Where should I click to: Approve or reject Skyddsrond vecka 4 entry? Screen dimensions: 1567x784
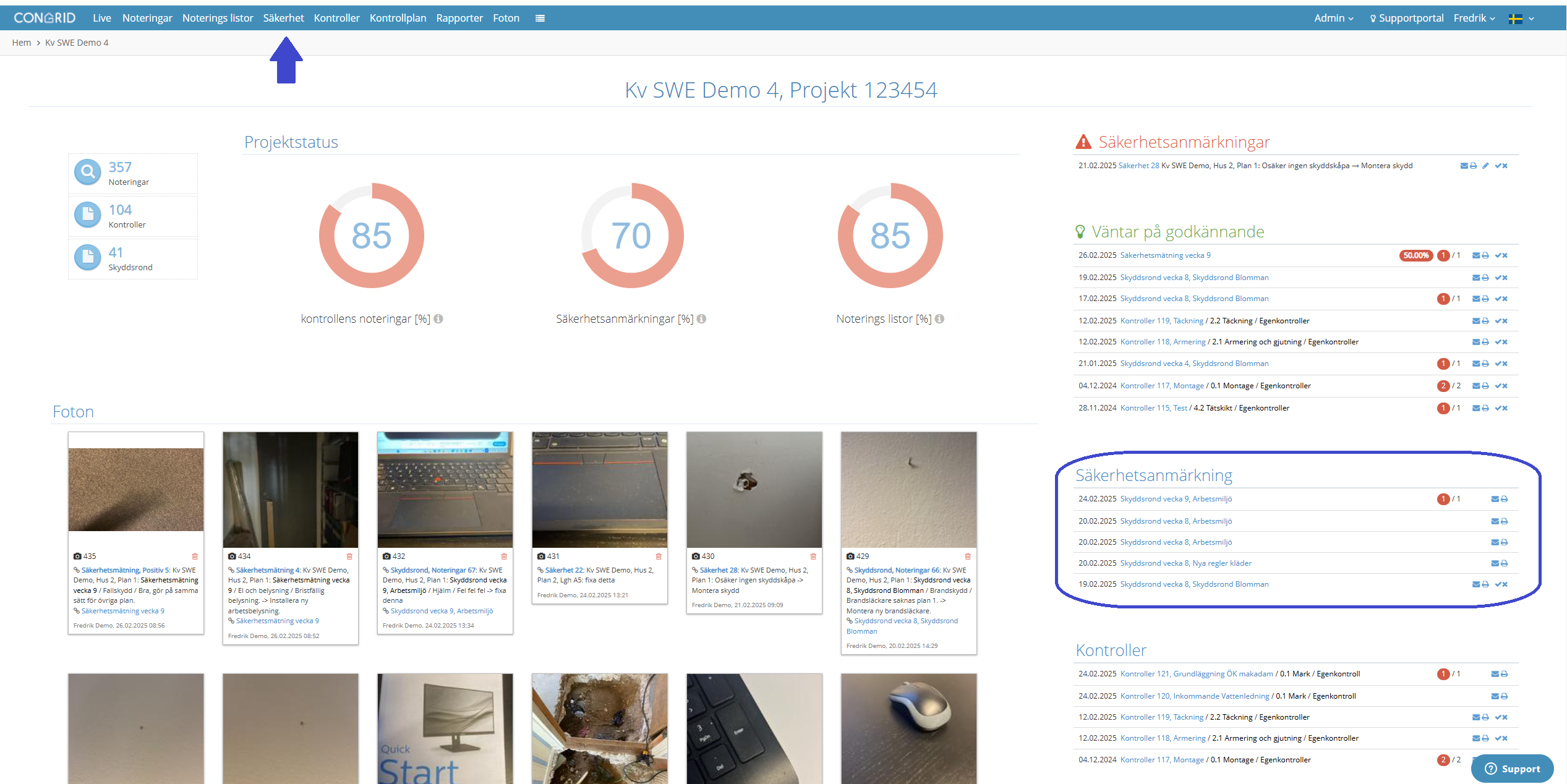(x=1501, y=364)
